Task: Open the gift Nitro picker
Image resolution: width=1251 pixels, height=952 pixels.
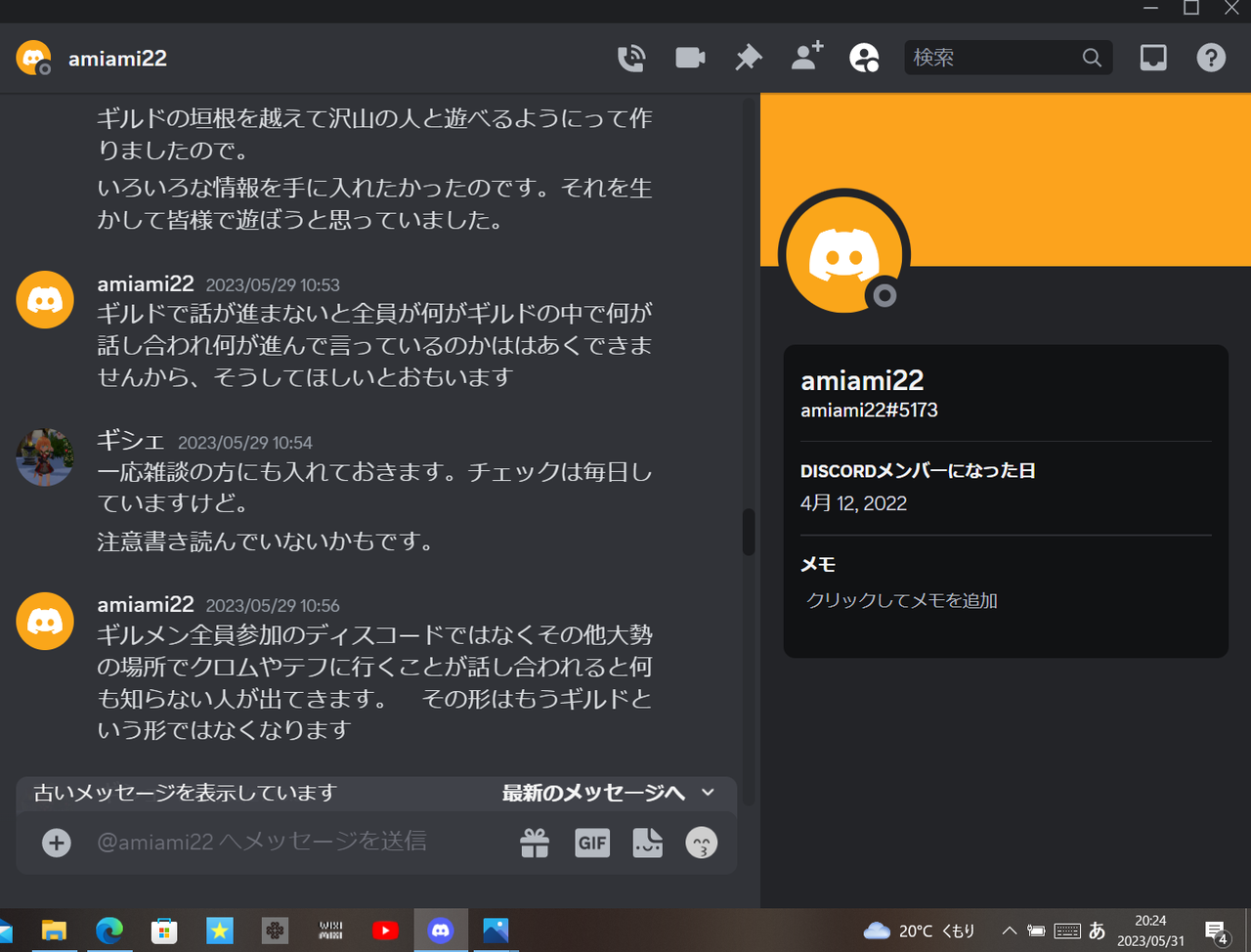Action: point(535,843)
